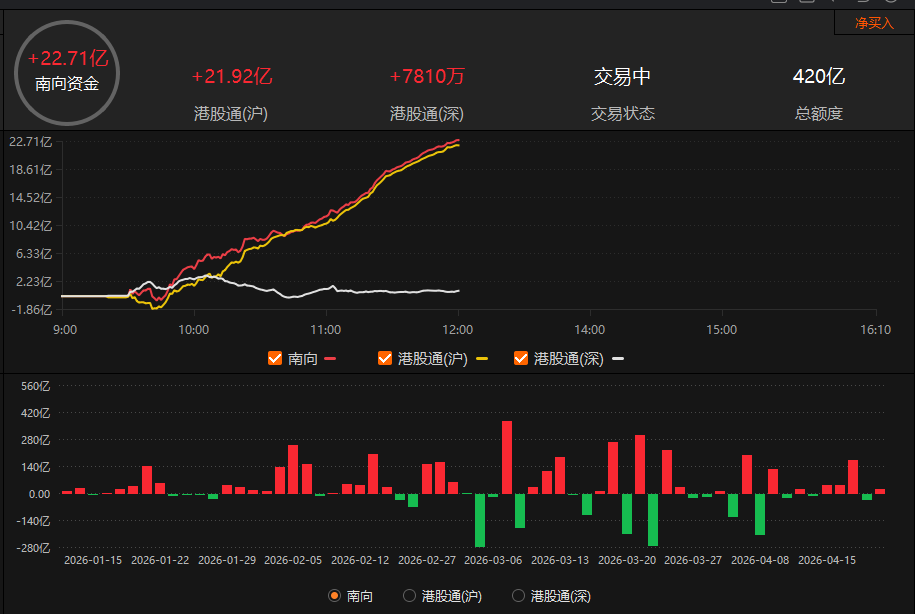Uncheck the 港股通(深) line checkbox
The height and width of the screenshot is (614, 915).
point(521,358)
